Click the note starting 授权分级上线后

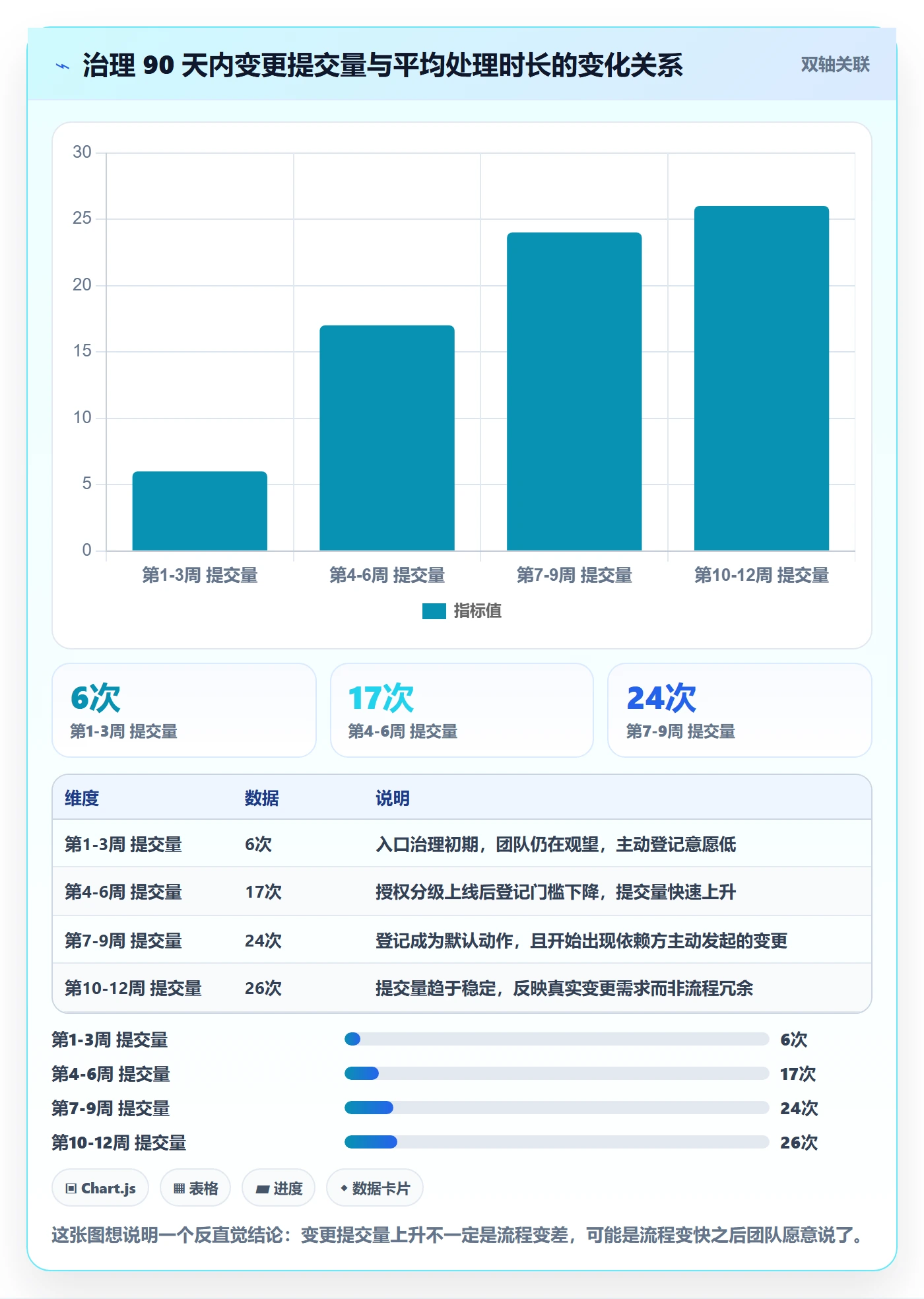[x=556, y=892]
